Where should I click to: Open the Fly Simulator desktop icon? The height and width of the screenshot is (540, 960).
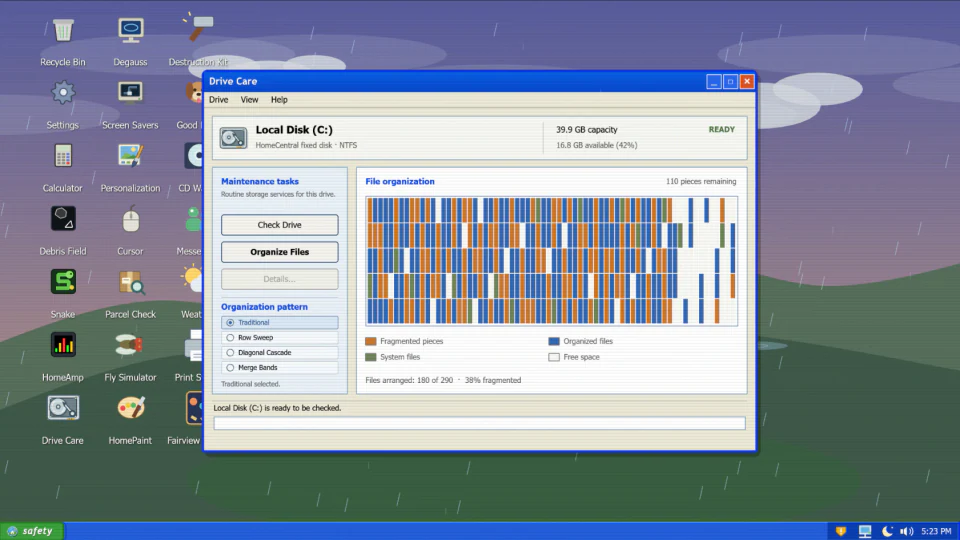click(x=129, y=345)
